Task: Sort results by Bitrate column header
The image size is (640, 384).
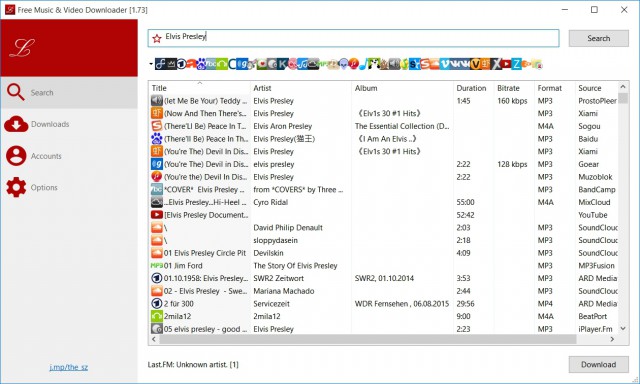Action: tap(514, 88)
